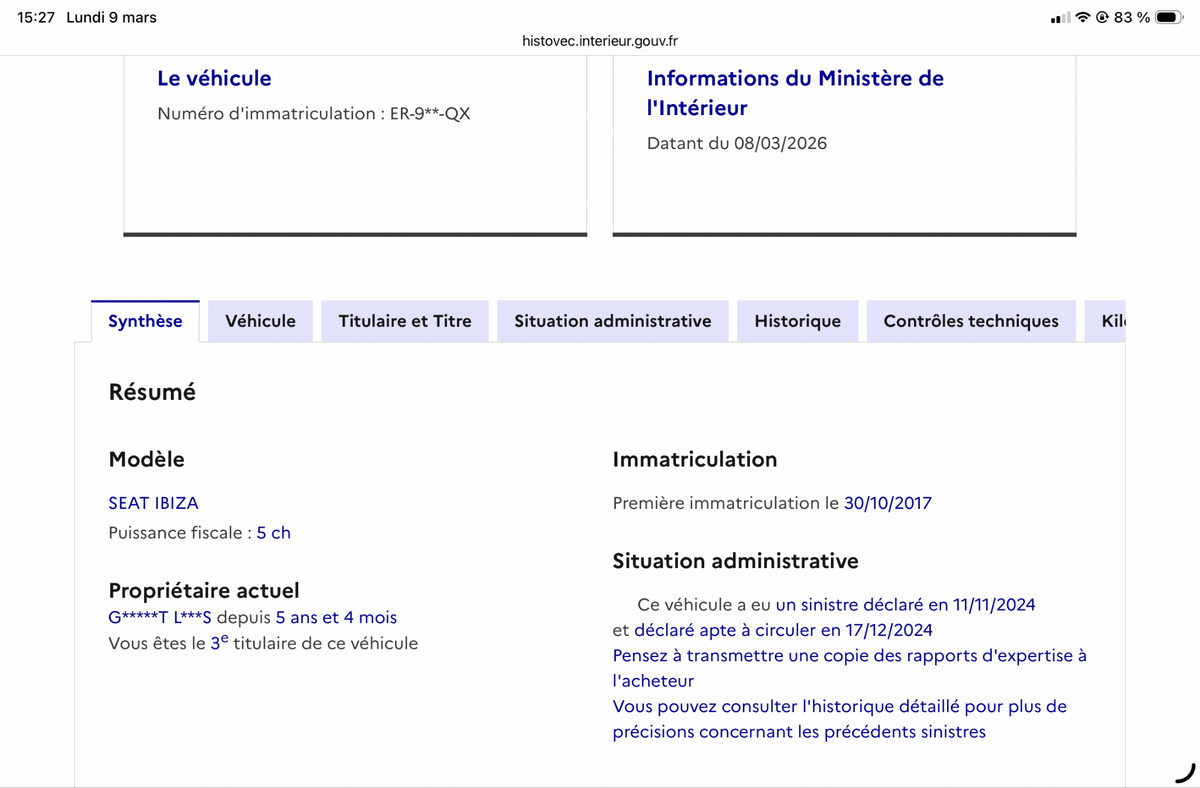This screenshot has height=788, width=1200.
Task: Click the first registration date 30/10/2017
Action: point(887,503)
